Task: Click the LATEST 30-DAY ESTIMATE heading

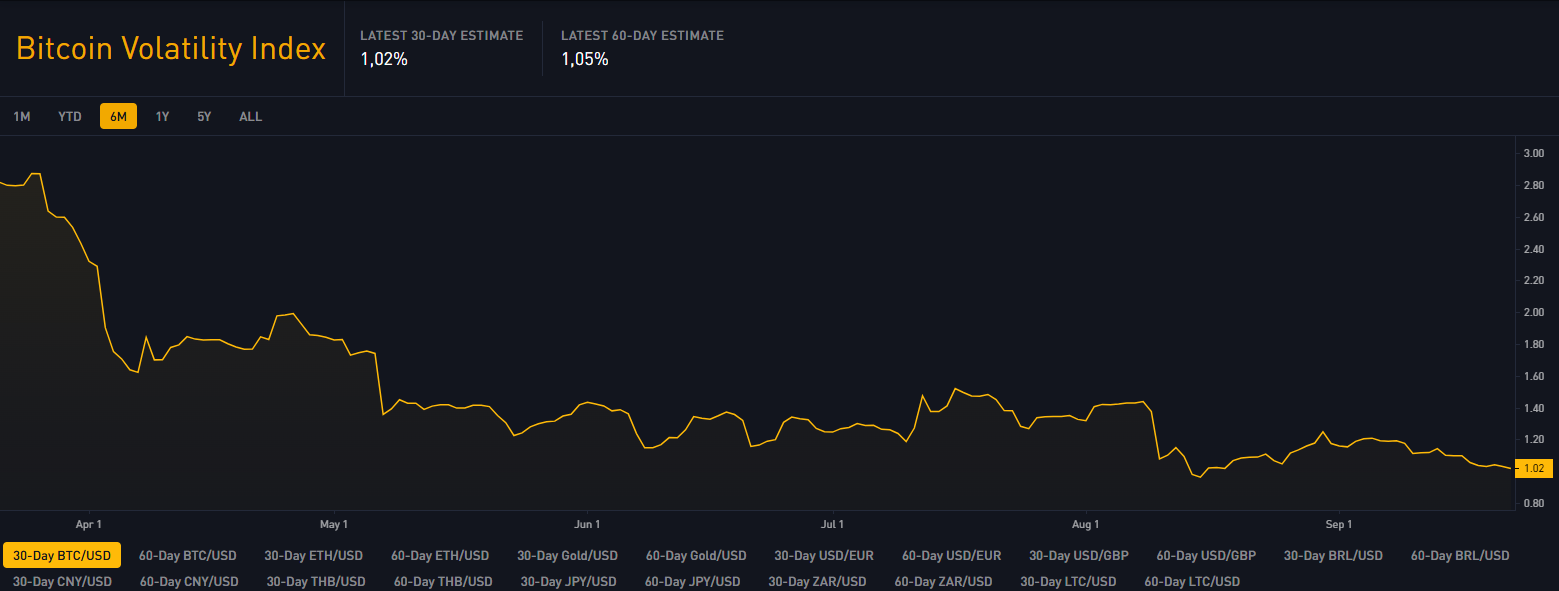Action: (441, 36)
